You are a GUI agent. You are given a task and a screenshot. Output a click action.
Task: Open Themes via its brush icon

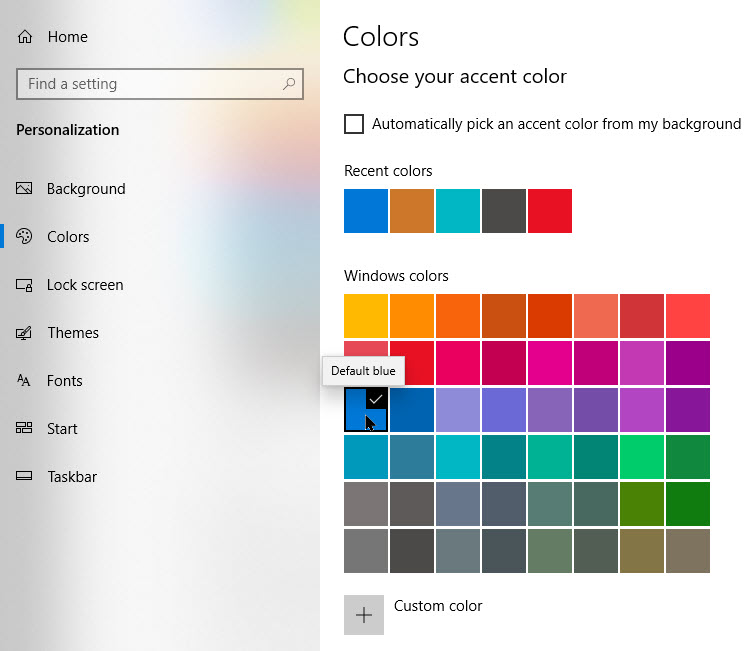click(25, 333)
